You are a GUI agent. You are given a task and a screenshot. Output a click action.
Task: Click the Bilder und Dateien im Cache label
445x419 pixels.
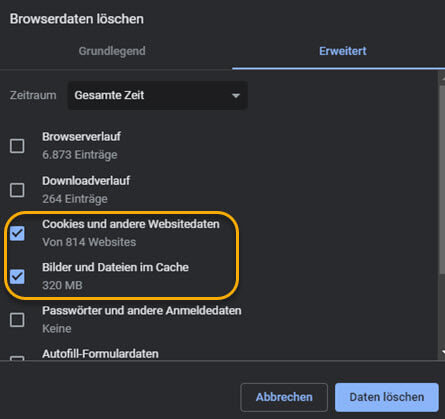tap(115, 267)
